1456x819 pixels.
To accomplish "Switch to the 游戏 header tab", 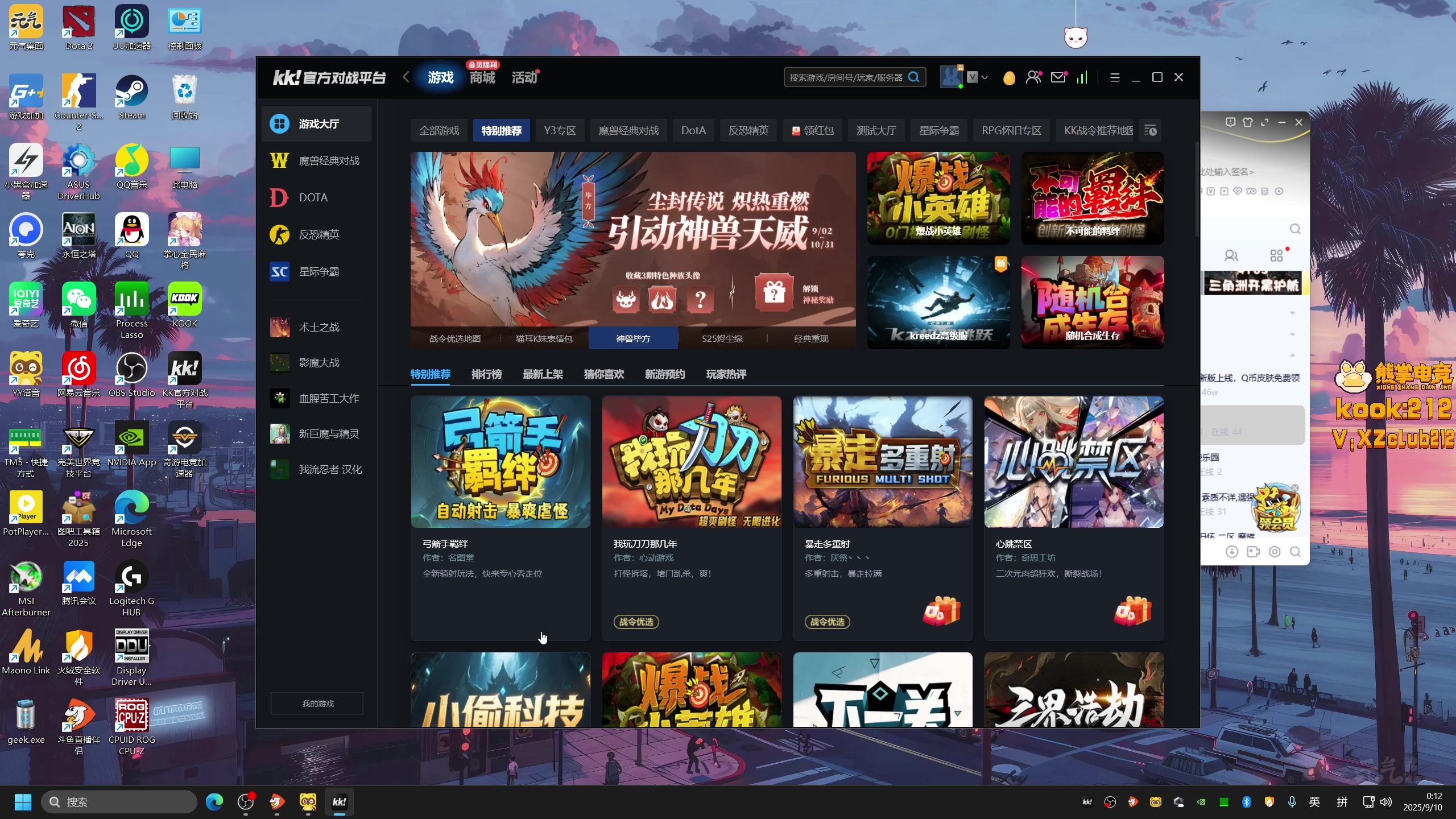I will pyautogui.click(x=440, y=77).
